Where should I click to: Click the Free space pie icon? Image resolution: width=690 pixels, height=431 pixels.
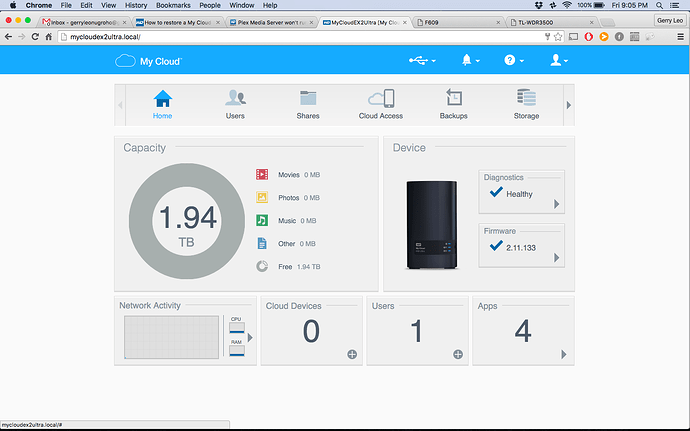pos(262,266)
